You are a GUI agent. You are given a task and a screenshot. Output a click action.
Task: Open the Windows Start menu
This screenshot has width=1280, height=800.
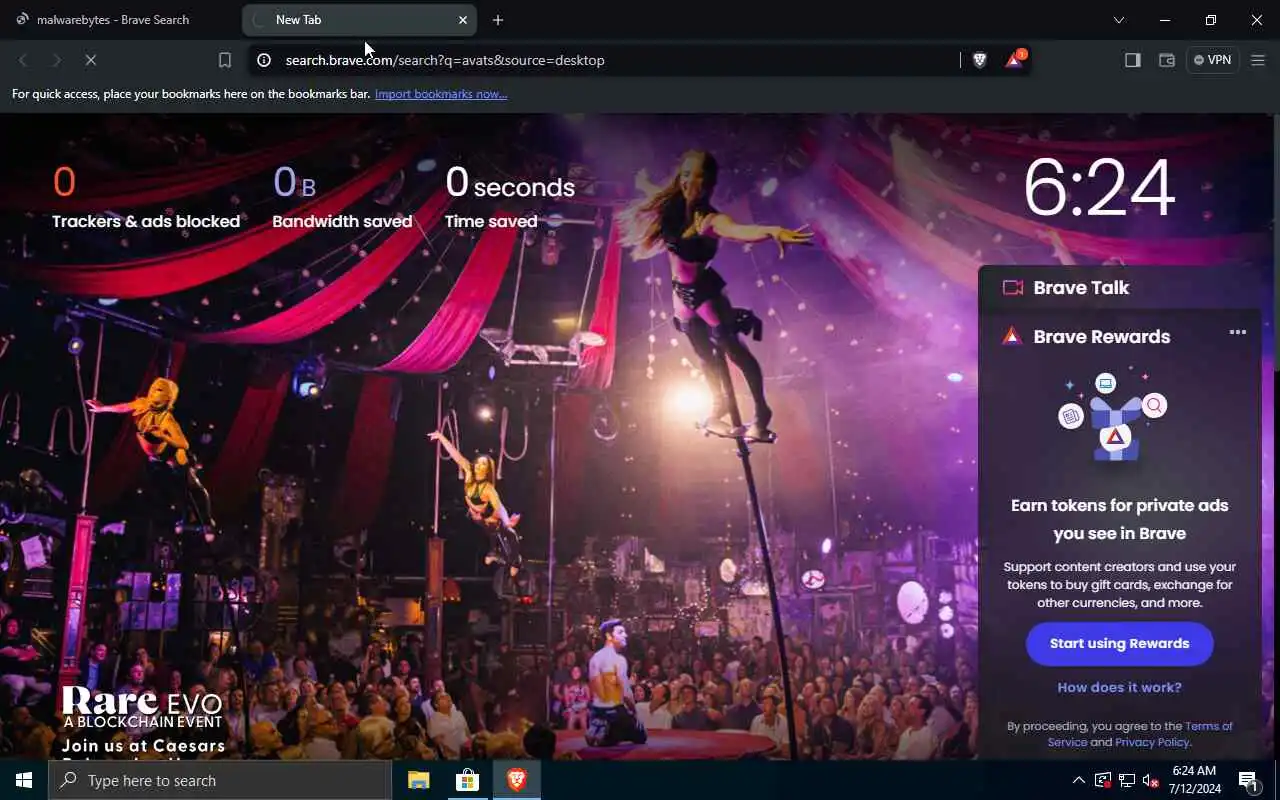tap(24, 780)
